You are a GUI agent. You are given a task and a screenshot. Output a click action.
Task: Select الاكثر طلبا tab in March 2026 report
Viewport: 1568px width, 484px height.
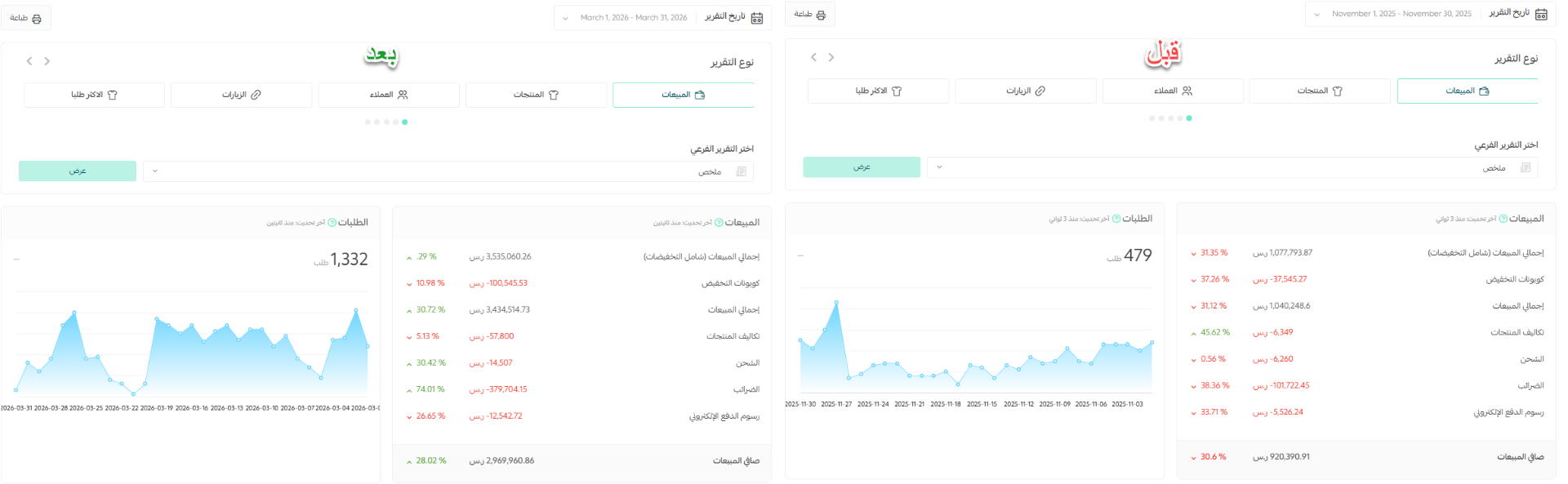(94, 95)
